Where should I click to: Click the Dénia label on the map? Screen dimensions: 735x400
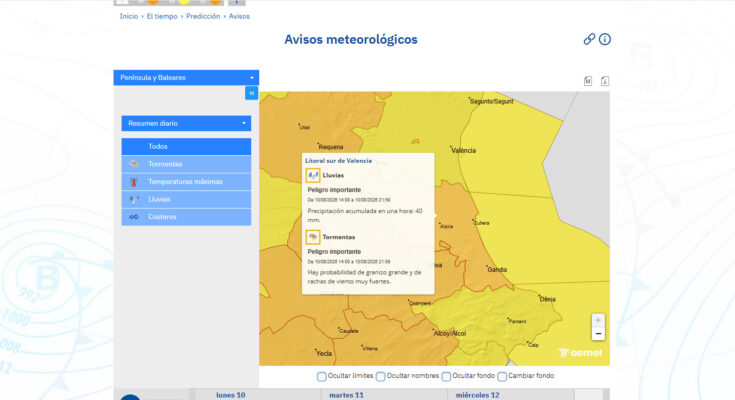pyautogui.click(x=548, y=299)
